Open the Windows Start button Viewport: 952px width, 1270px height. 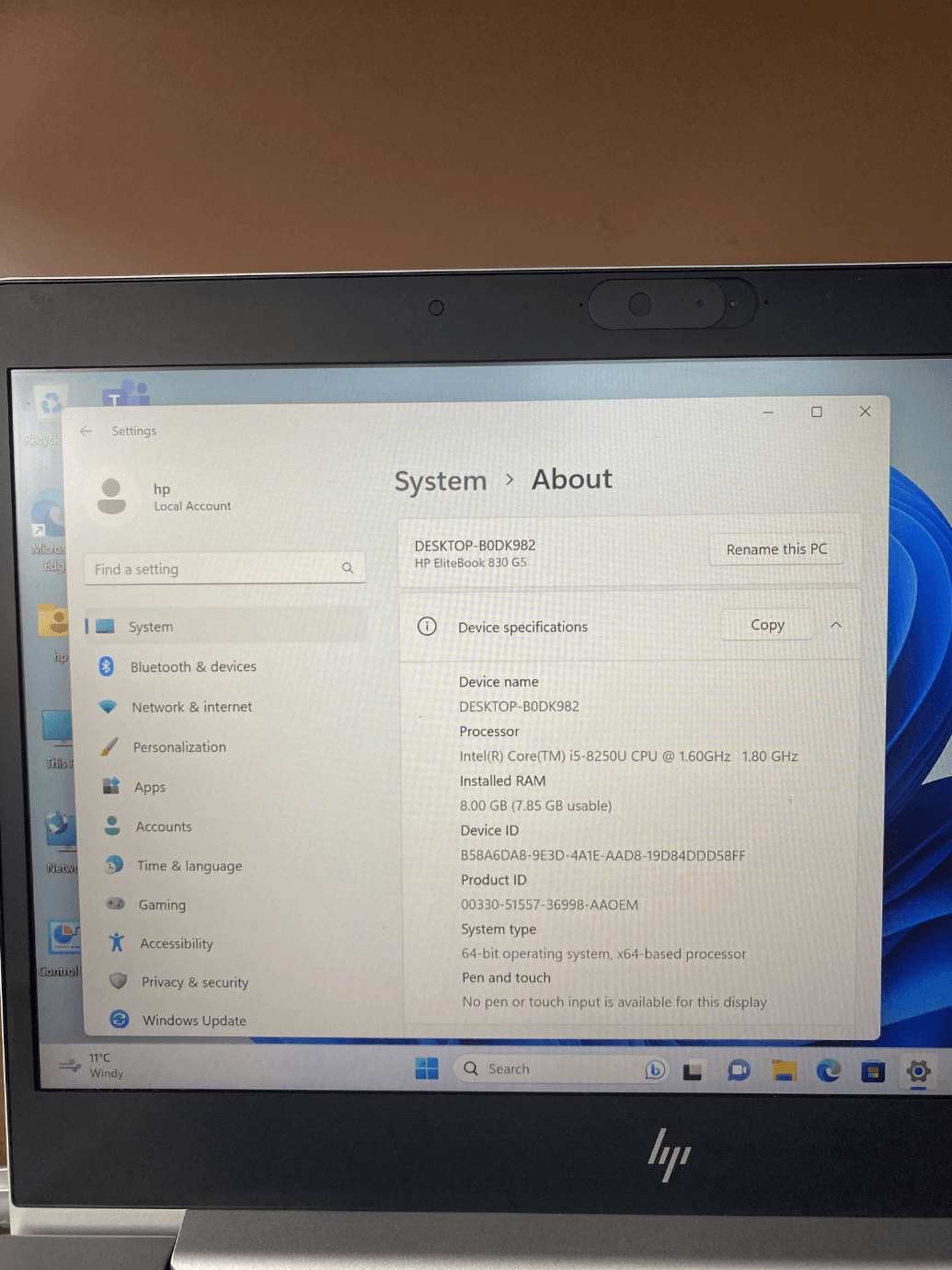(x=427, y=1068)
